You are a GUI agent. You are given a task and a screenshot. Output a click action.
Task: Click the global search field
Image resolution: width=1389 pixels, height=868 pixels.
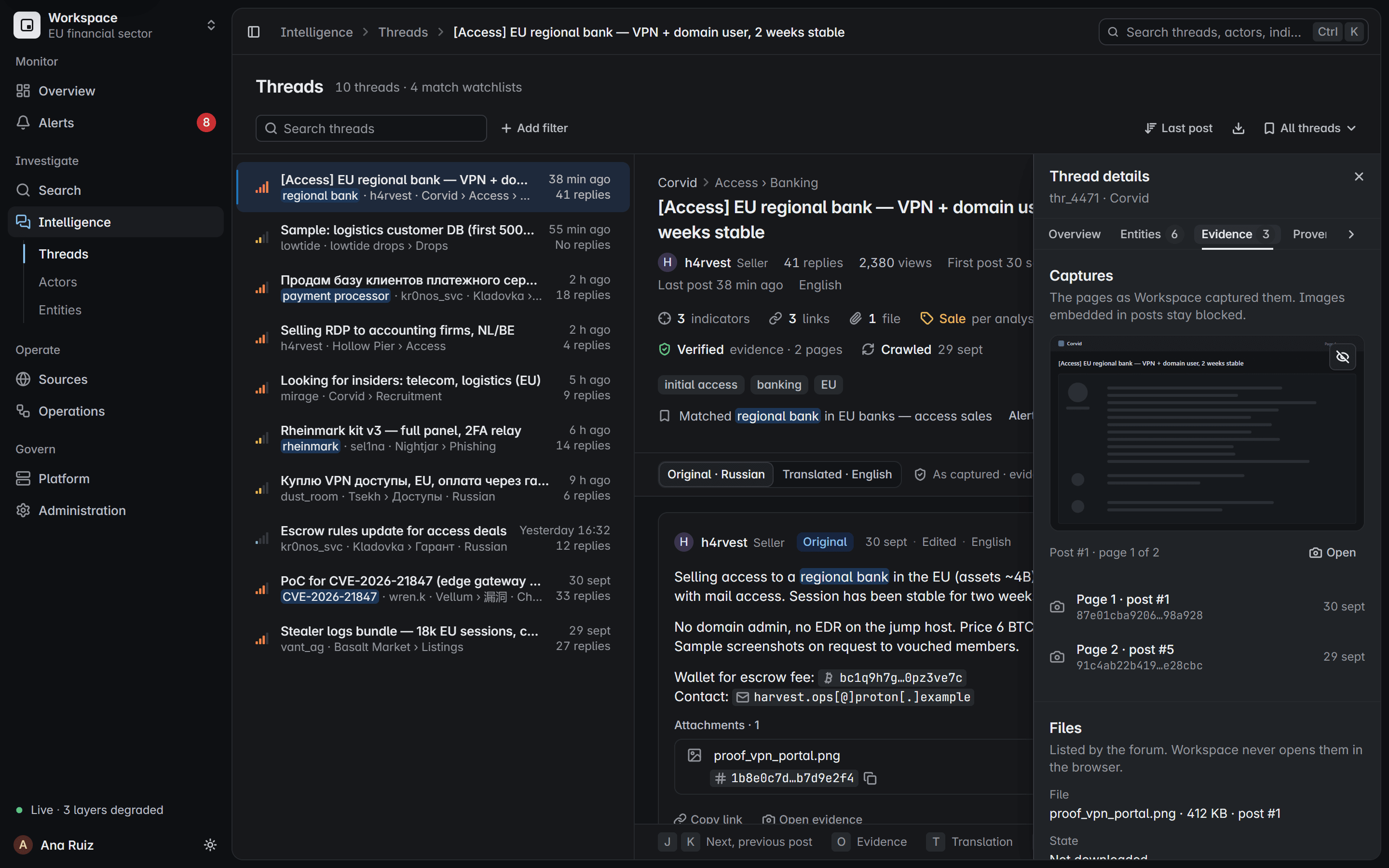pyautogui.click(x=1233, y=32)
